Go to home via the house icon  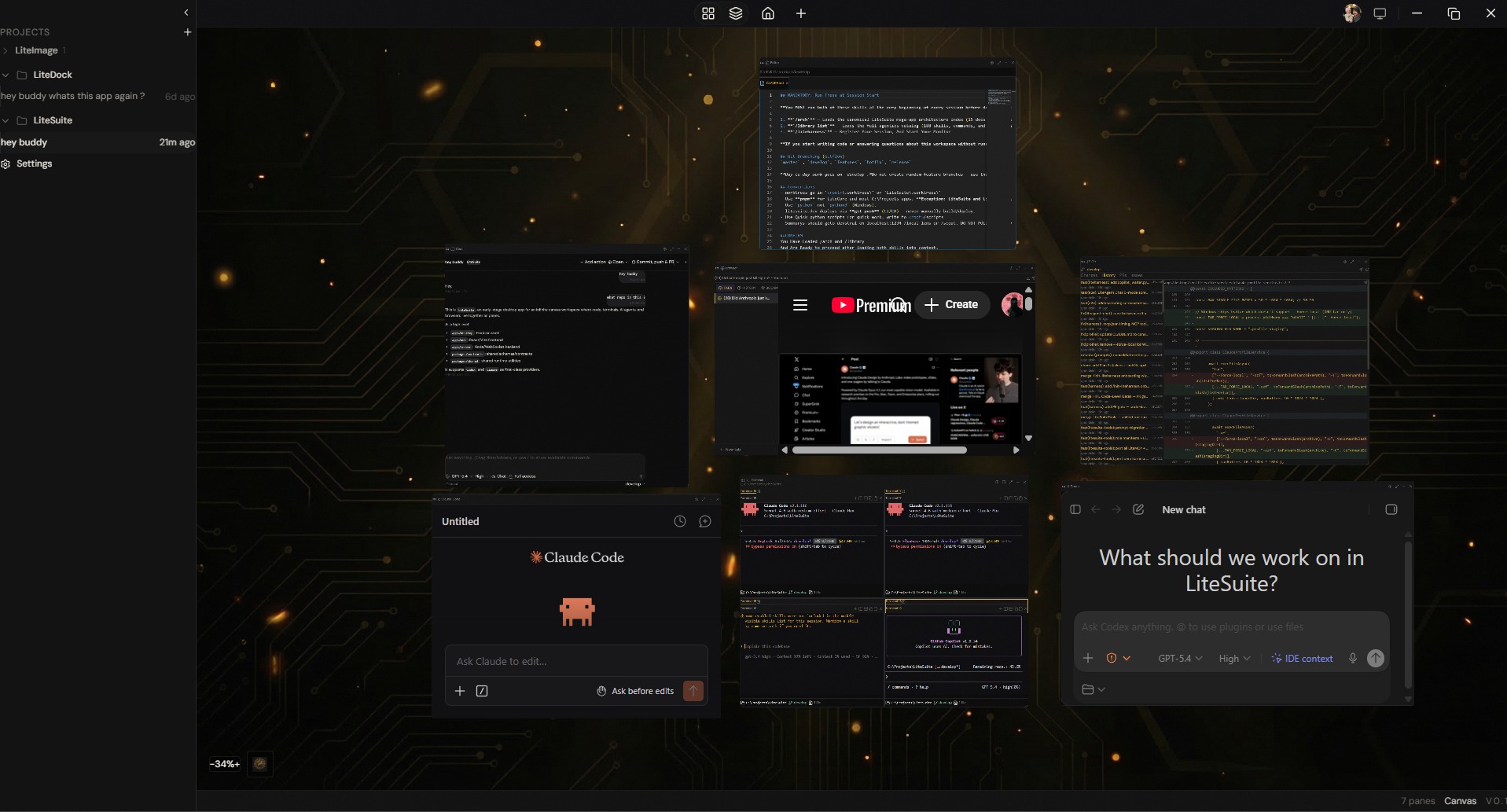point(768,13)
